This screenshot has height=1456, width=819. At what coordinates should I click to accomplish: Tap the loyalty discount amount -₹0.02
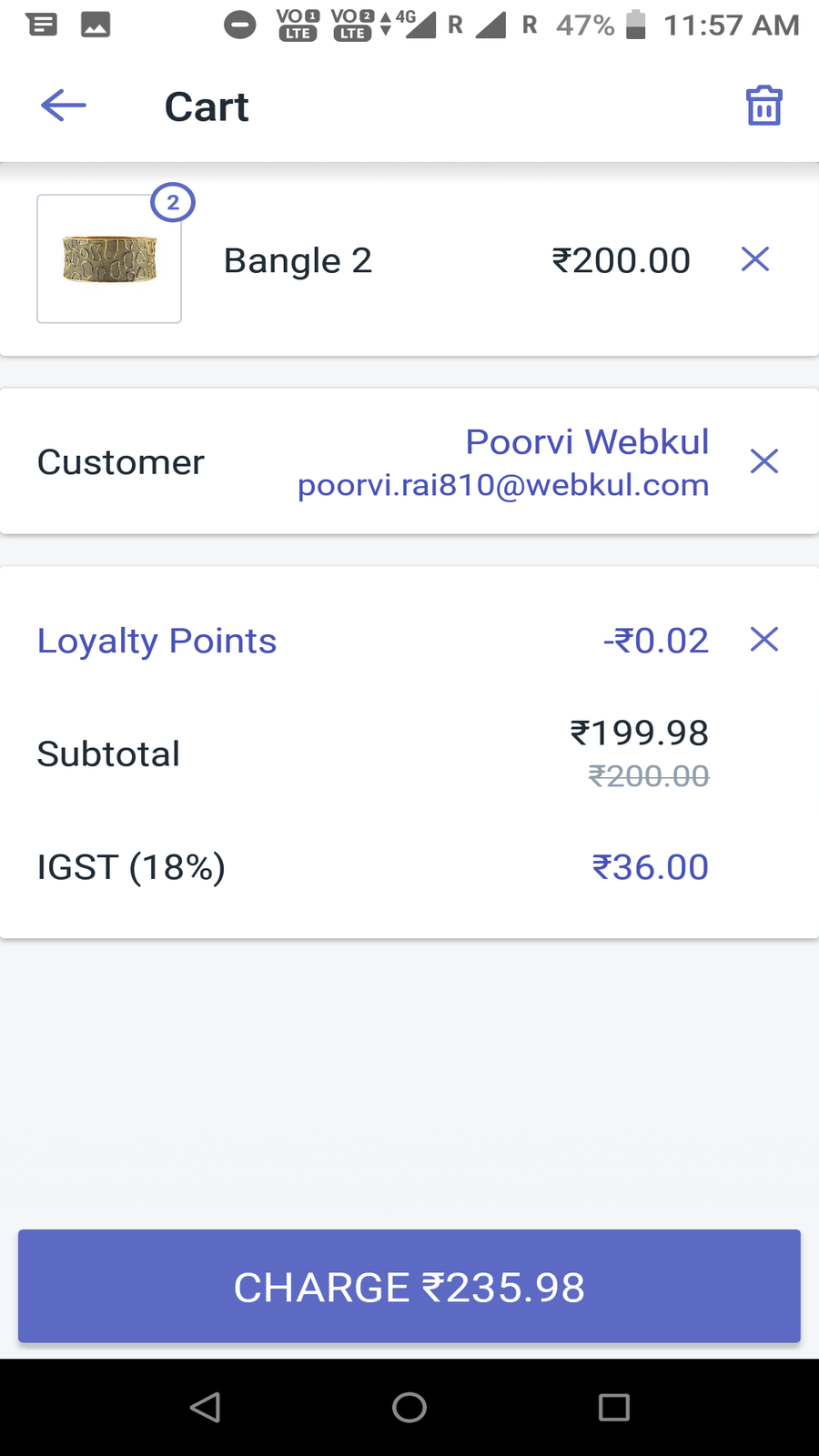[655, 641]
